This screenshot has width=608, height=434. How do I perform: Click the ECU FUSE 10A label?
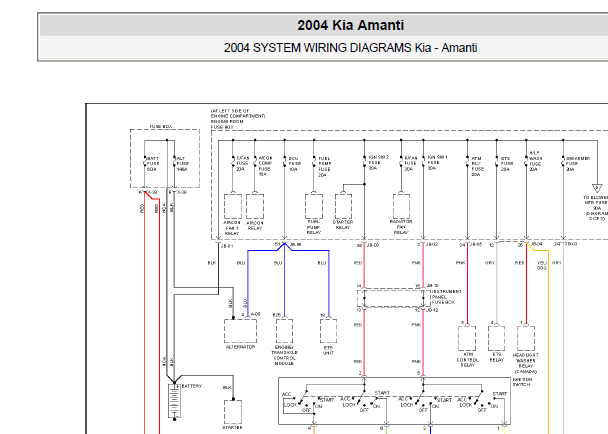tap(294, 164)
